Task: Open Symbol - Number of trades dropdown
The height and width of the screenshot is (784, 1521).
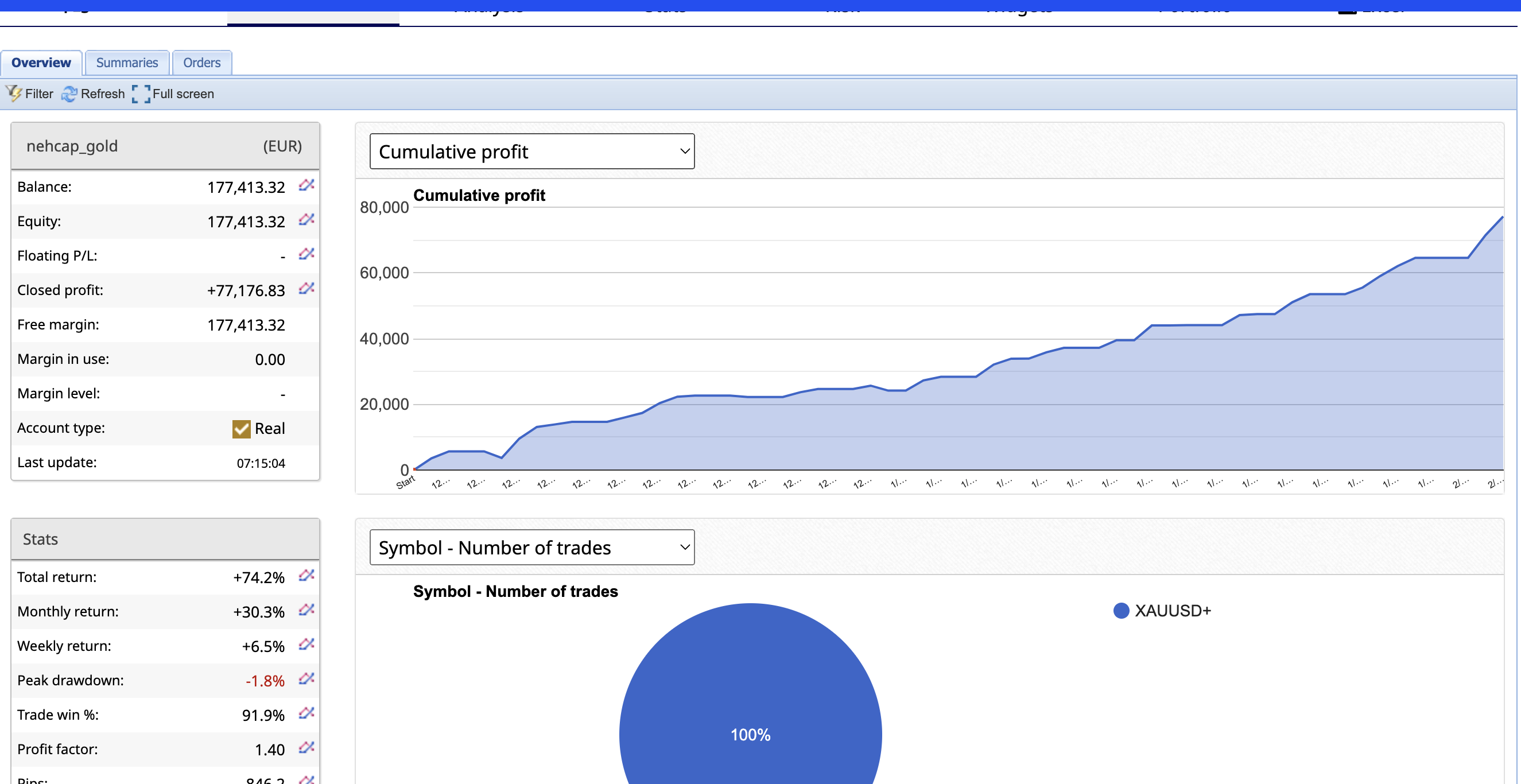Action: pos(531,548)
